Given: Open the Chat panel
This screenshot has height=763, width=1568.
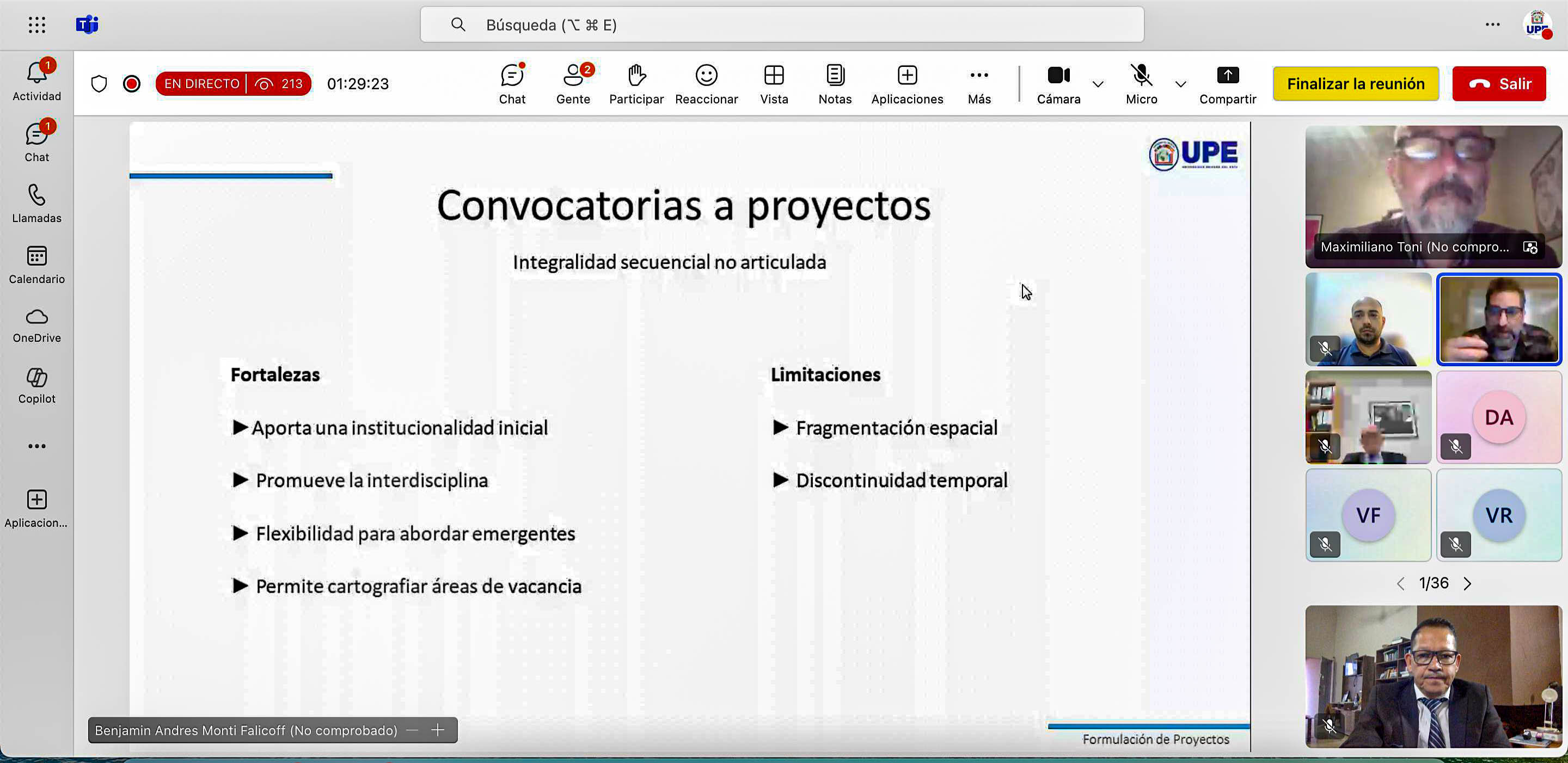Looking at the screenshot, I should click(x=512, y=83).
